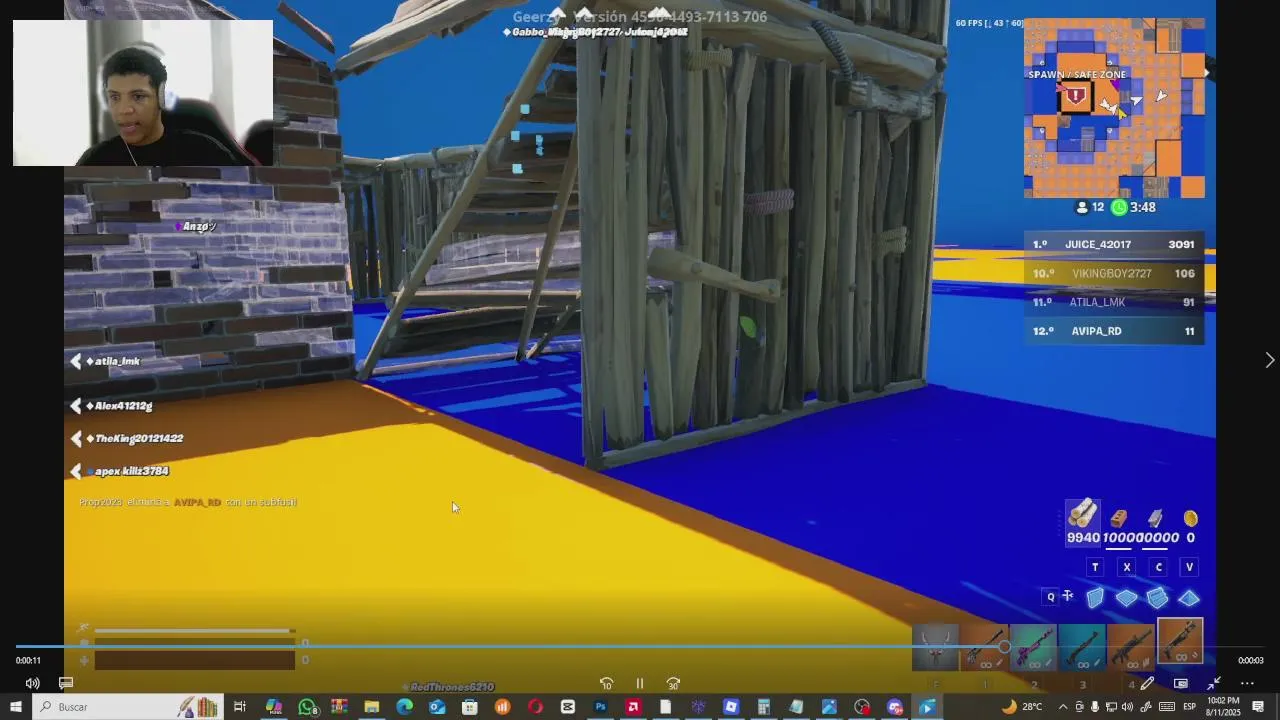Screen dimensions: 1280x720
Task: Click the wood material count 9940
Action: (x=1083, y=538)
